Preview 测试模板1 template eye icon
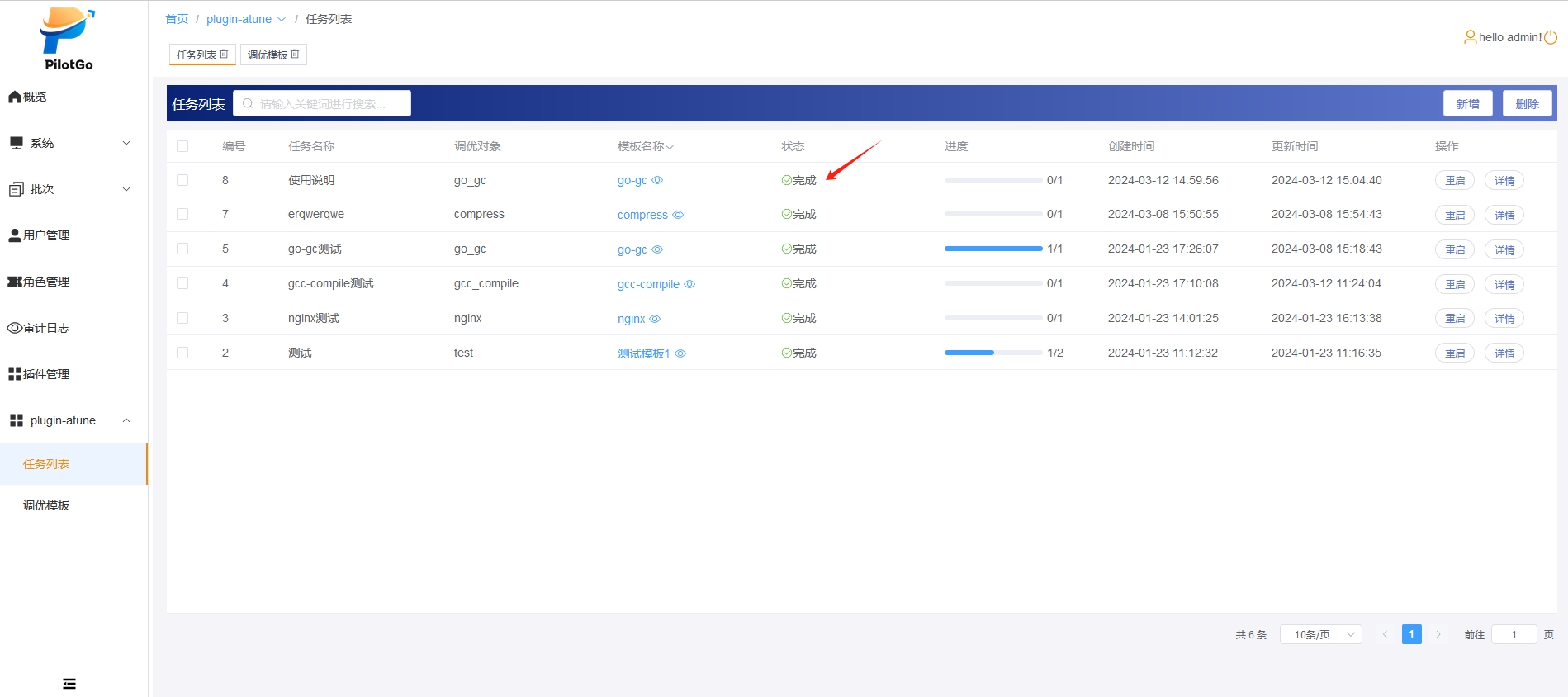The height and width of the screenshot is (697, 1568). 680,353
